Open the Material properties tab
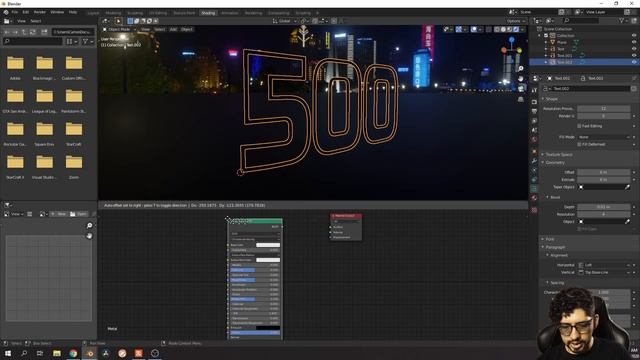This screenshot has height=360, width=640. [x=534, y=198]
